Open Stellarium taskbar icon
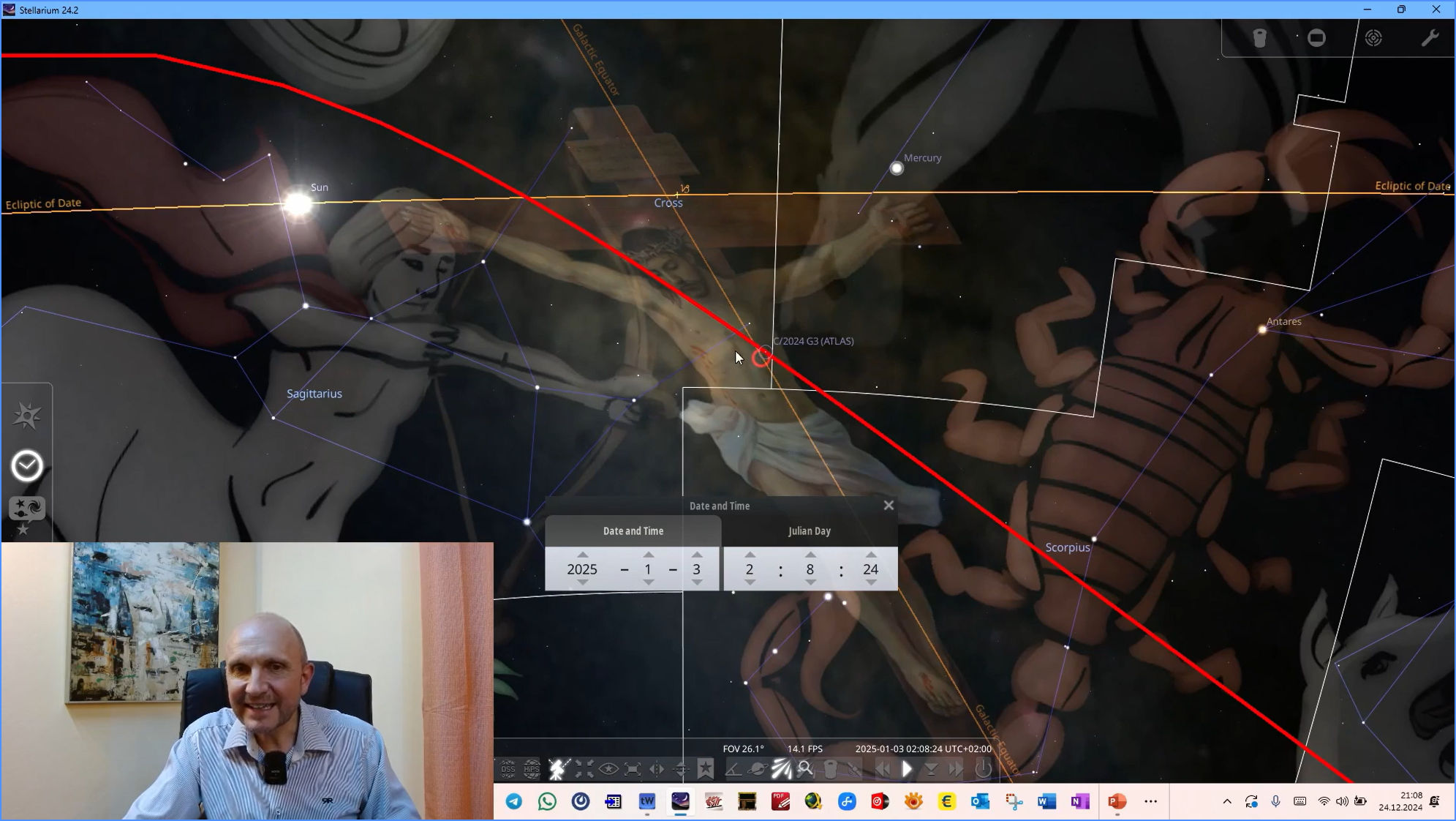Image resolution: width=1456 pixels, height=821 pixels. [x=680, y=802]
